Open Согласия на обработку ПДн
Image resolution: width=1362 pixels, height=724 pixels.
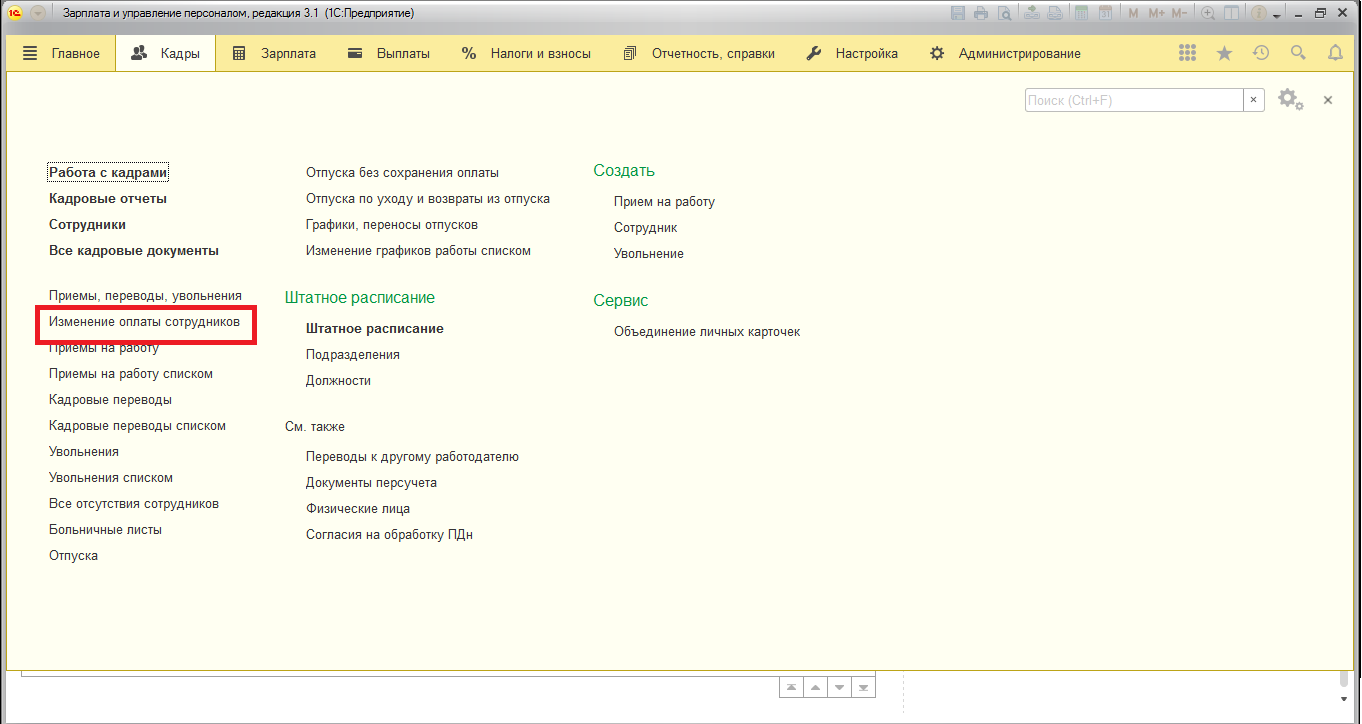click(389, 534)
